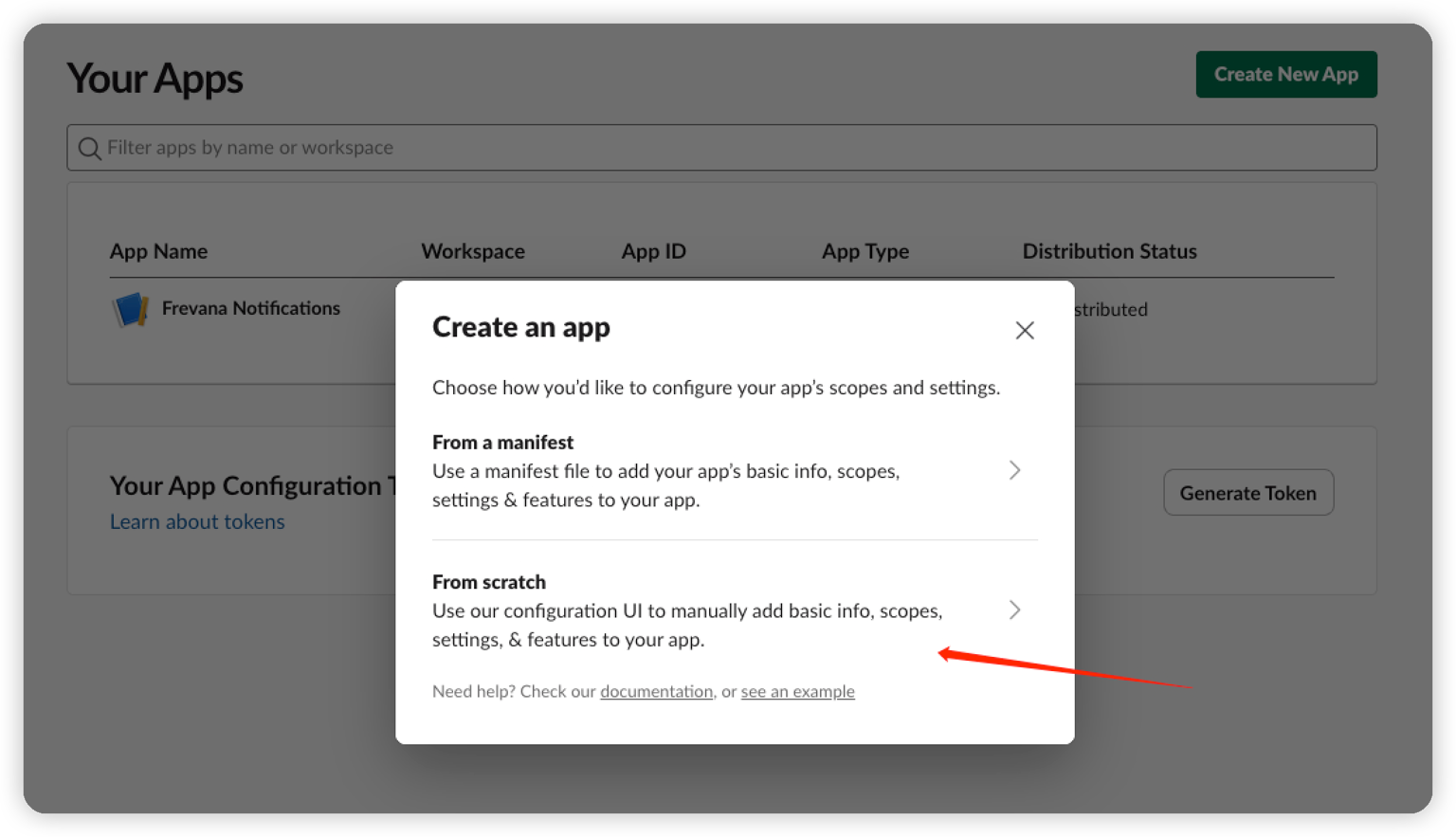Focus the Filter apps search field
Screen dimensions: 1456x837
click(721, 148)
